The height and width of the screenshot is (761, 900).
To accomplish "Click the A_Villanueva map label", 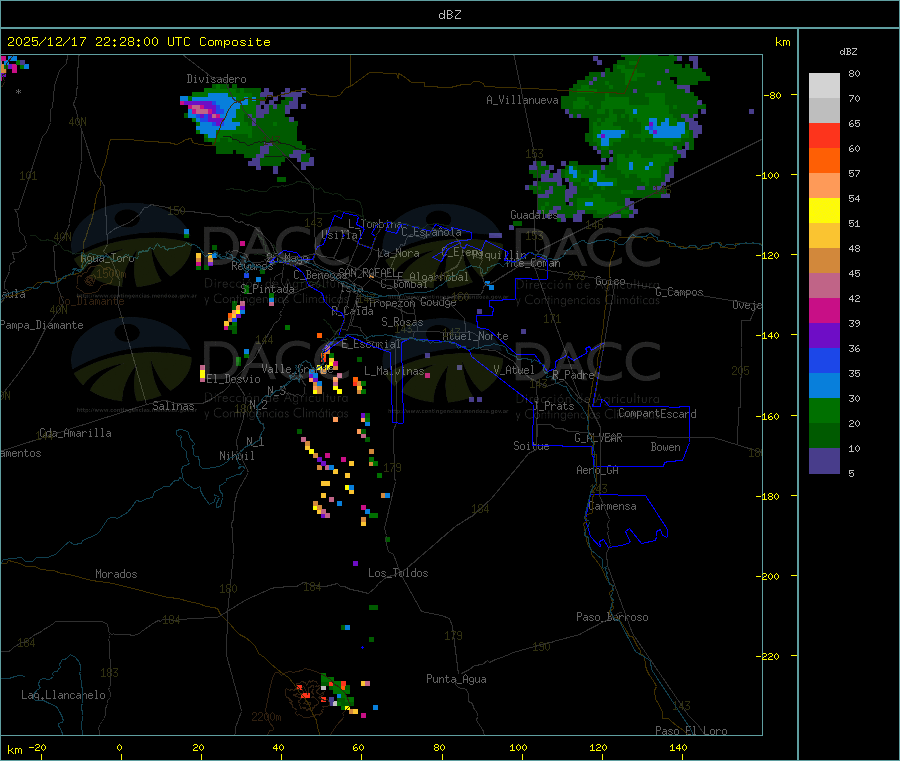I will tap(522, 100).
